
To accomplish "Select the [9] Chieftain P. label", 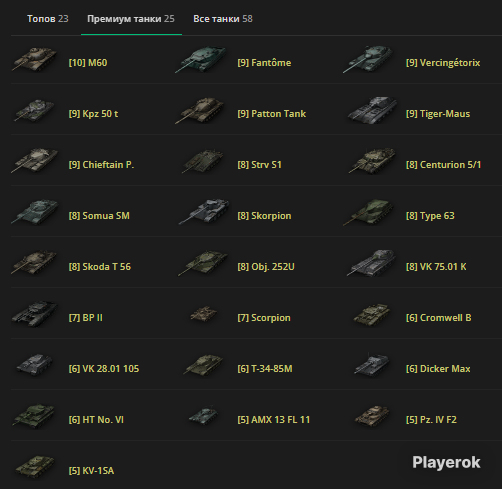I will [x=101, y=165].
